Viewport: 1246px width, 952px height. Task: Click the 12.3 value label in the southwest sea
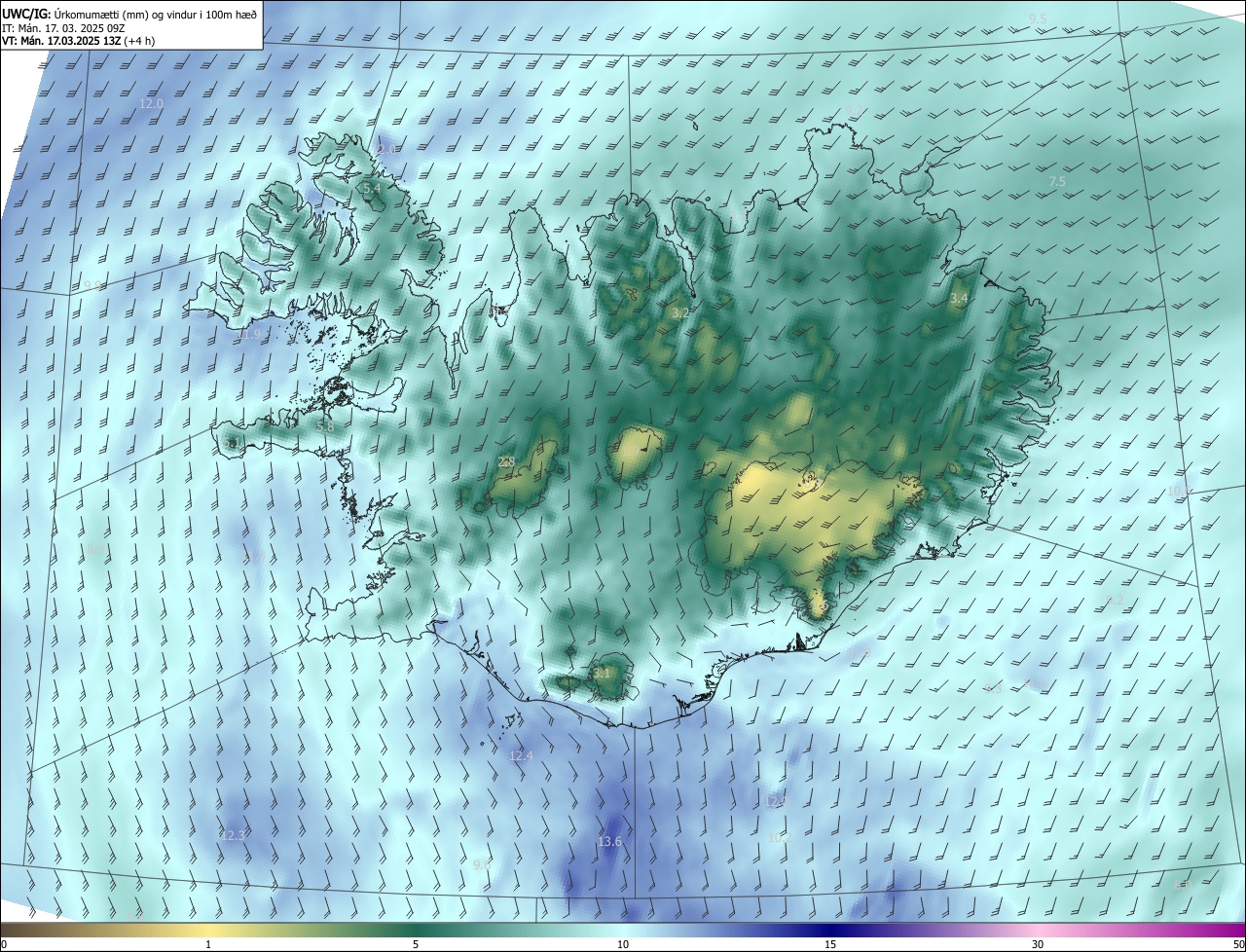pos(234,836)
